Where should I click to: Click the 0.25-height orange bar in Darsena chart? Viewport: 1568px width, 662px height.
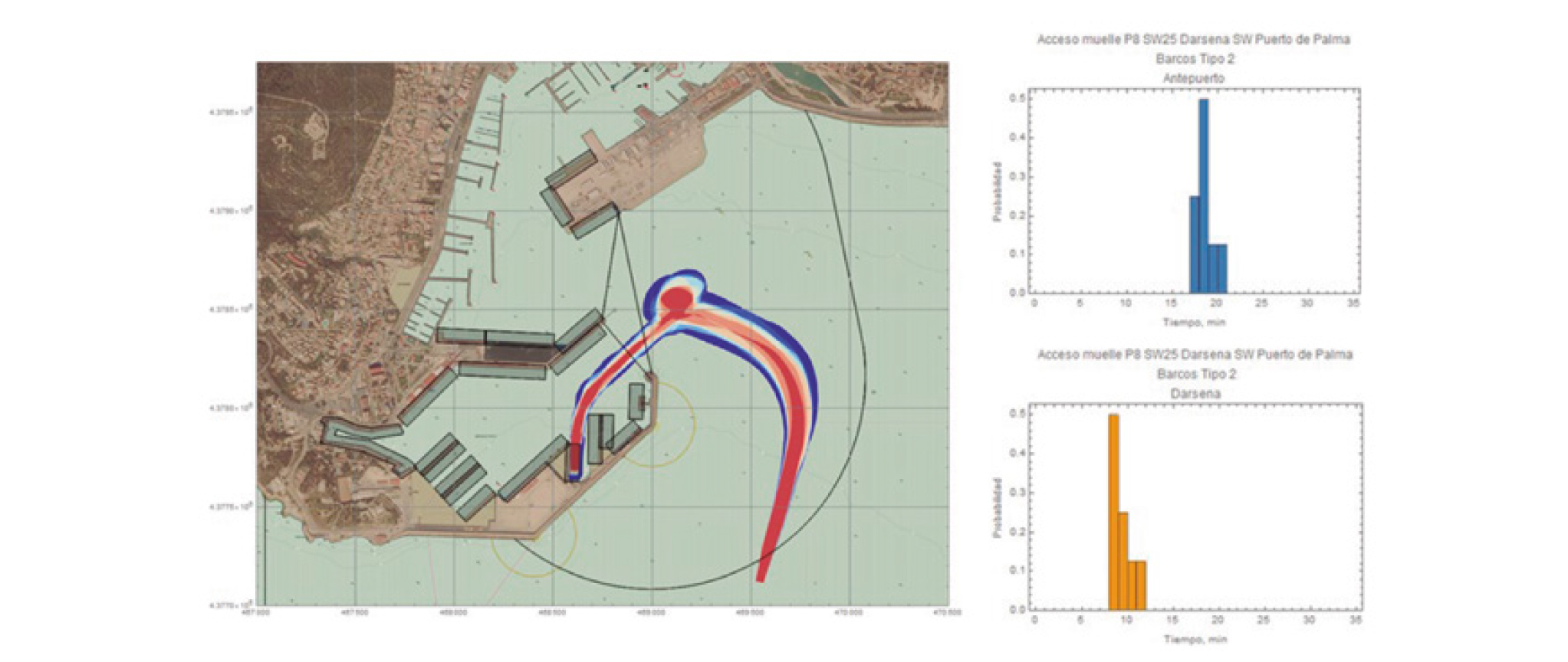pos(1123,561)
